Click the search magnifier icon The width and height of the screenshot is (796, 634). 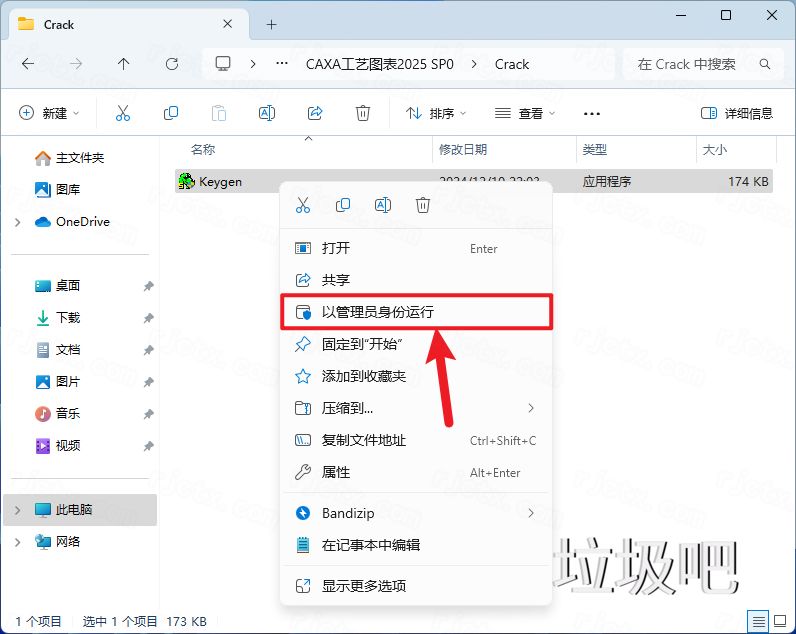coord(765,64)
